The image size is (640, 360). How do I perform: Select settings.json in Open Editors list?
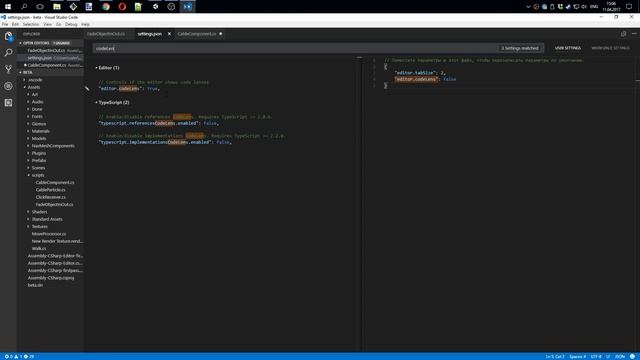point(50,58)
